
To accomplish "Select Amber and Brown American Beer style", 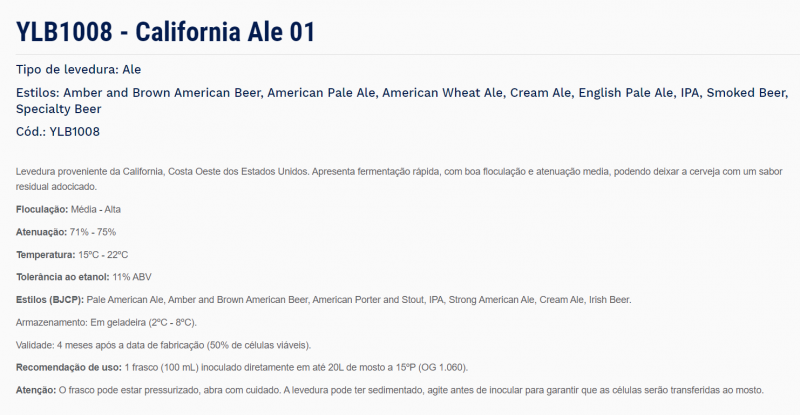I will [x=162, y=93].
